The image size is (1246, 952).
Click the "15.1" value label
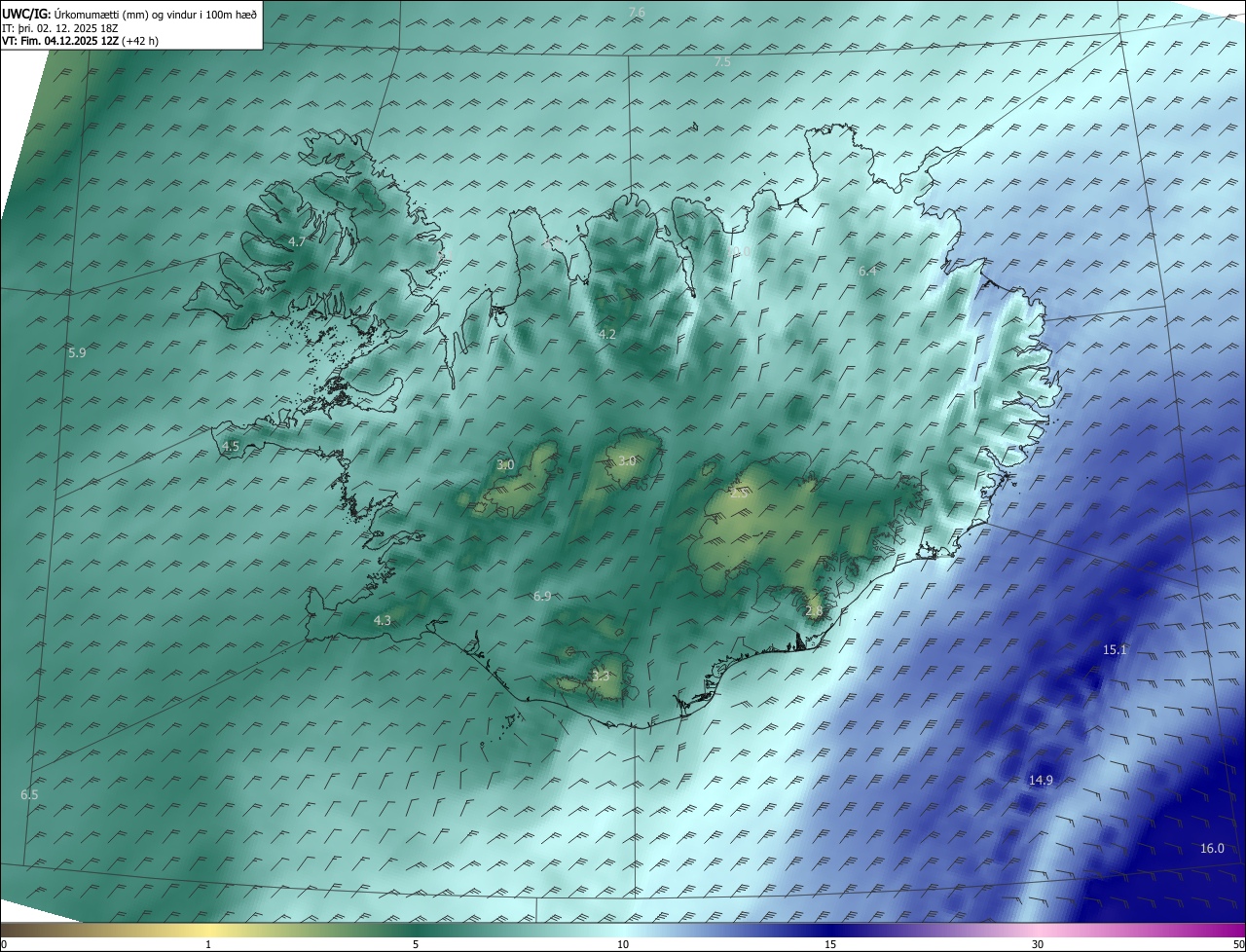point(1115,649)
